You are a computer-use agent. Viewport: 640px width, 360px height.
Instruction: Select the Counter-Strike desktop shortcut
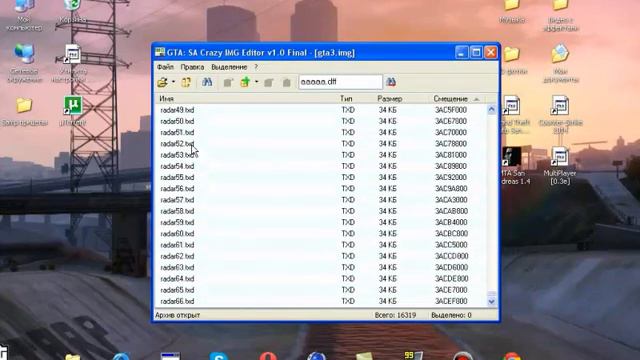click(x=560, y=114)
